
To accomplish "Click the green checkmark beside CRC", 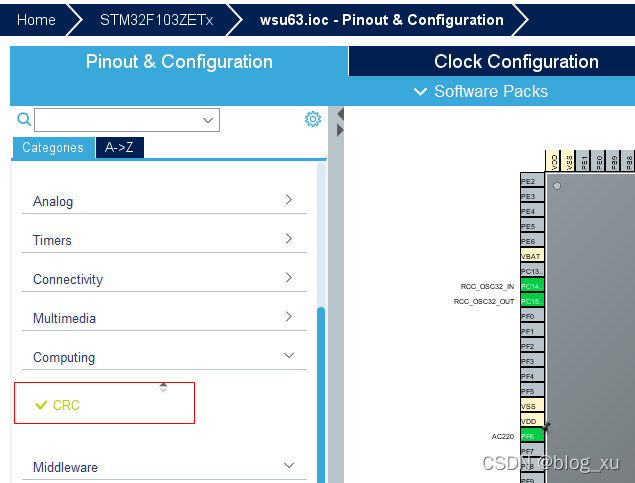I will (x=41, y=405).
